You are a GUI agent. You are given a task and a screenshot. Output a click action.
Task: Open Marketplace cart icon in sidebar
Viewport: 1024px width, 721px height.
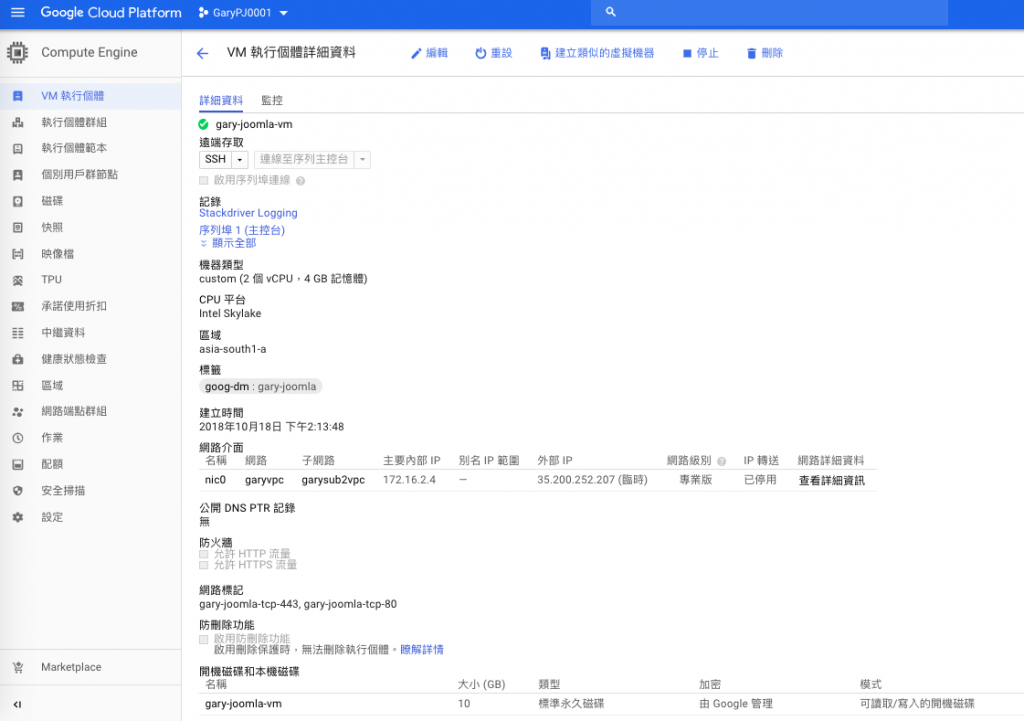point(18,667)
